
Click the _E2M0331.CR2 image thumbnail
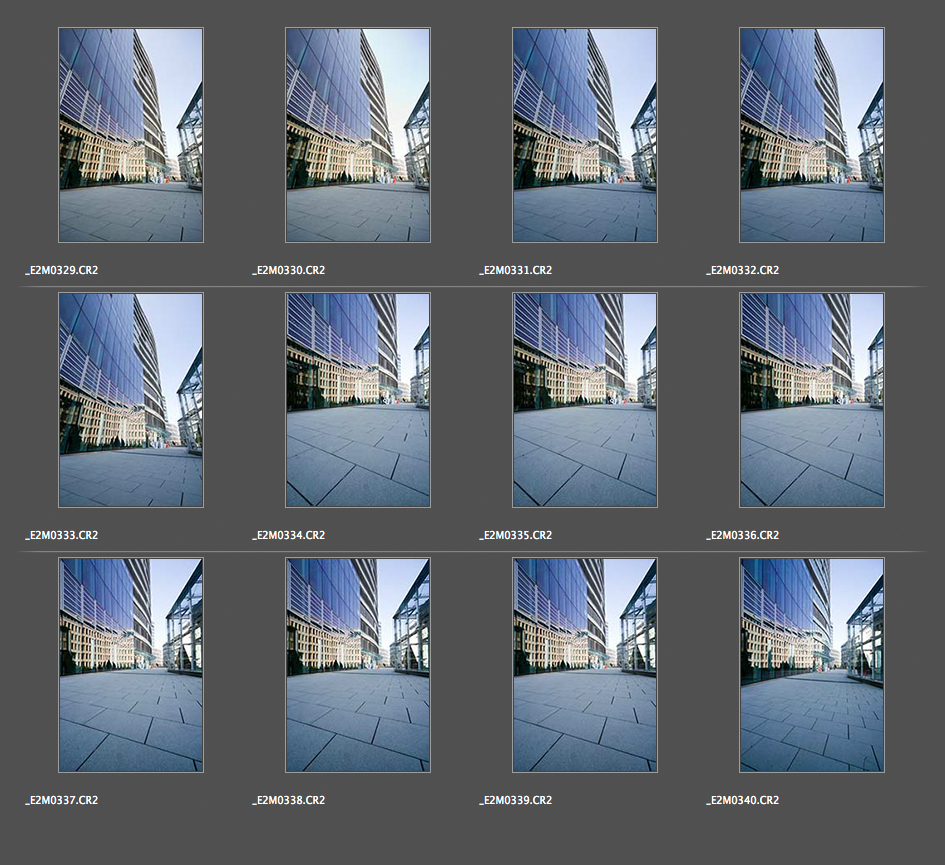(x=585, y=135)
